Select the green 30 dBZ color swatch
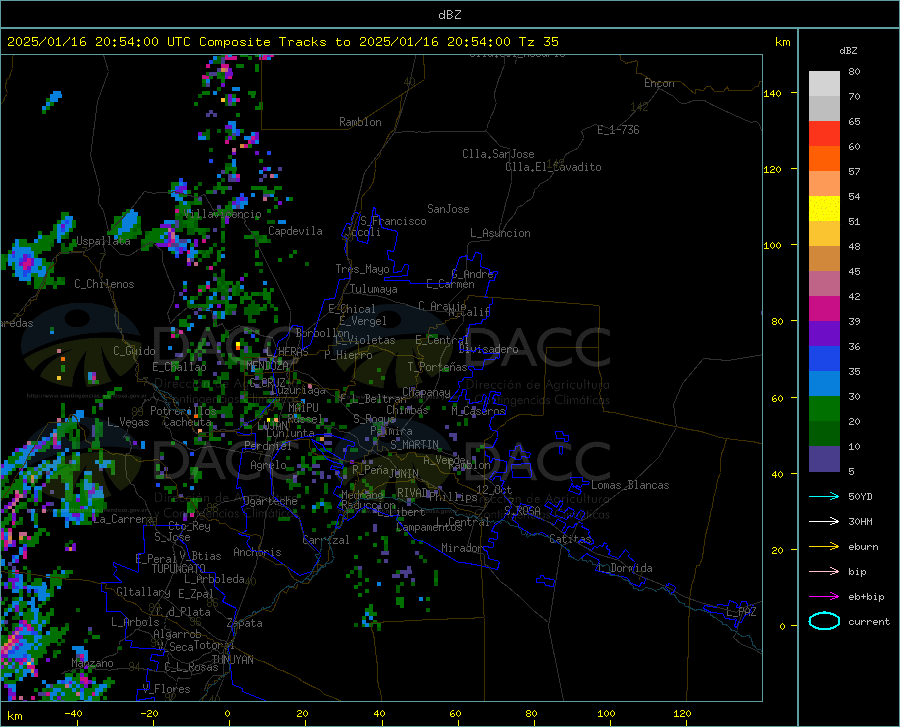Viewport: 900px width, 727px height. tap(824, 409)
